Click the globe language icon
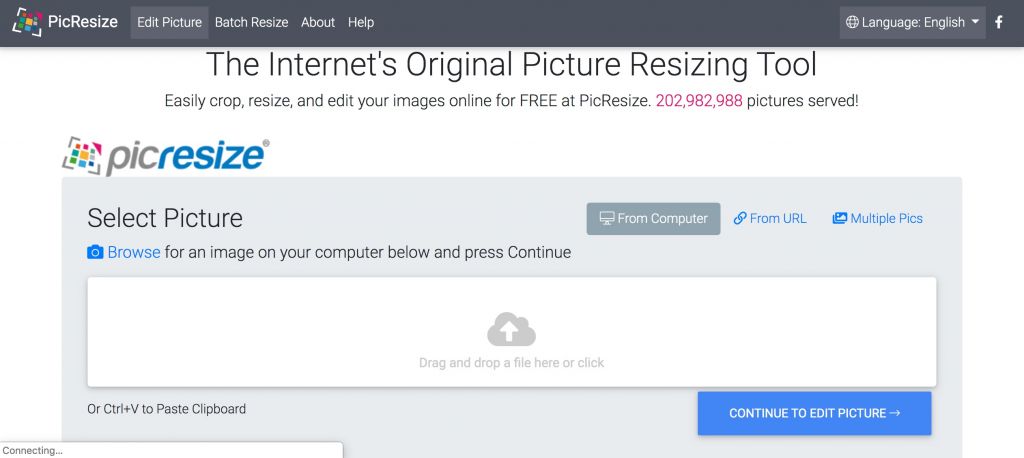Image resolution: width=1024 pixels, height=458 pixels. tap(852, 22)
